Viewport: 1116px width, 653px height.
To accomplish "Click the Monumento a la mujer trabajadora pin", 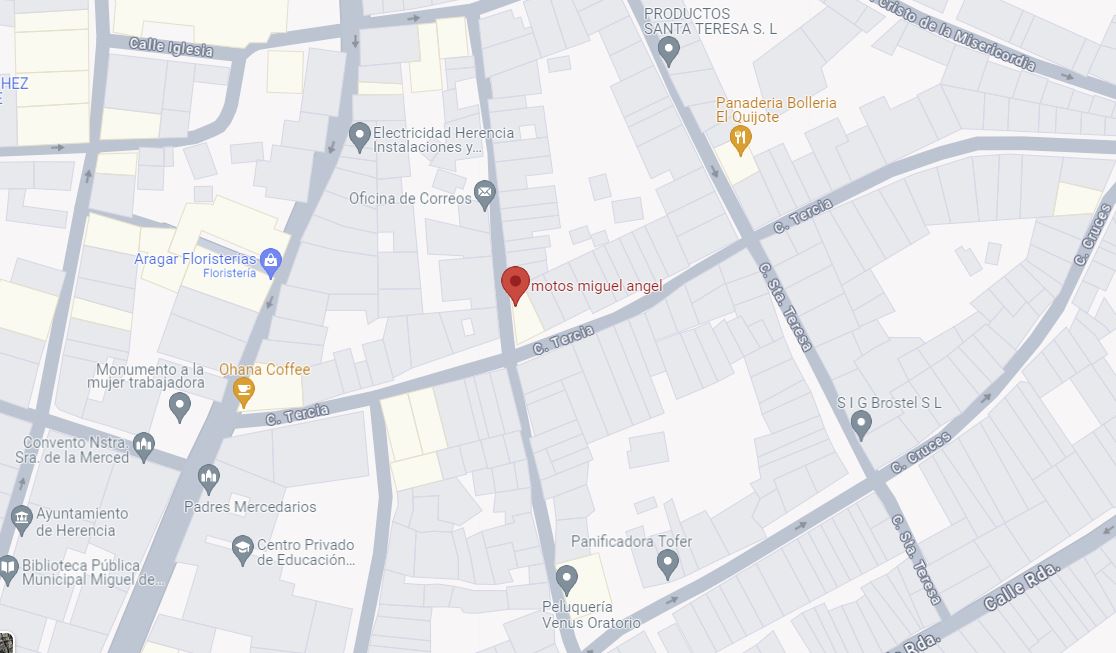I will (179, 408).
